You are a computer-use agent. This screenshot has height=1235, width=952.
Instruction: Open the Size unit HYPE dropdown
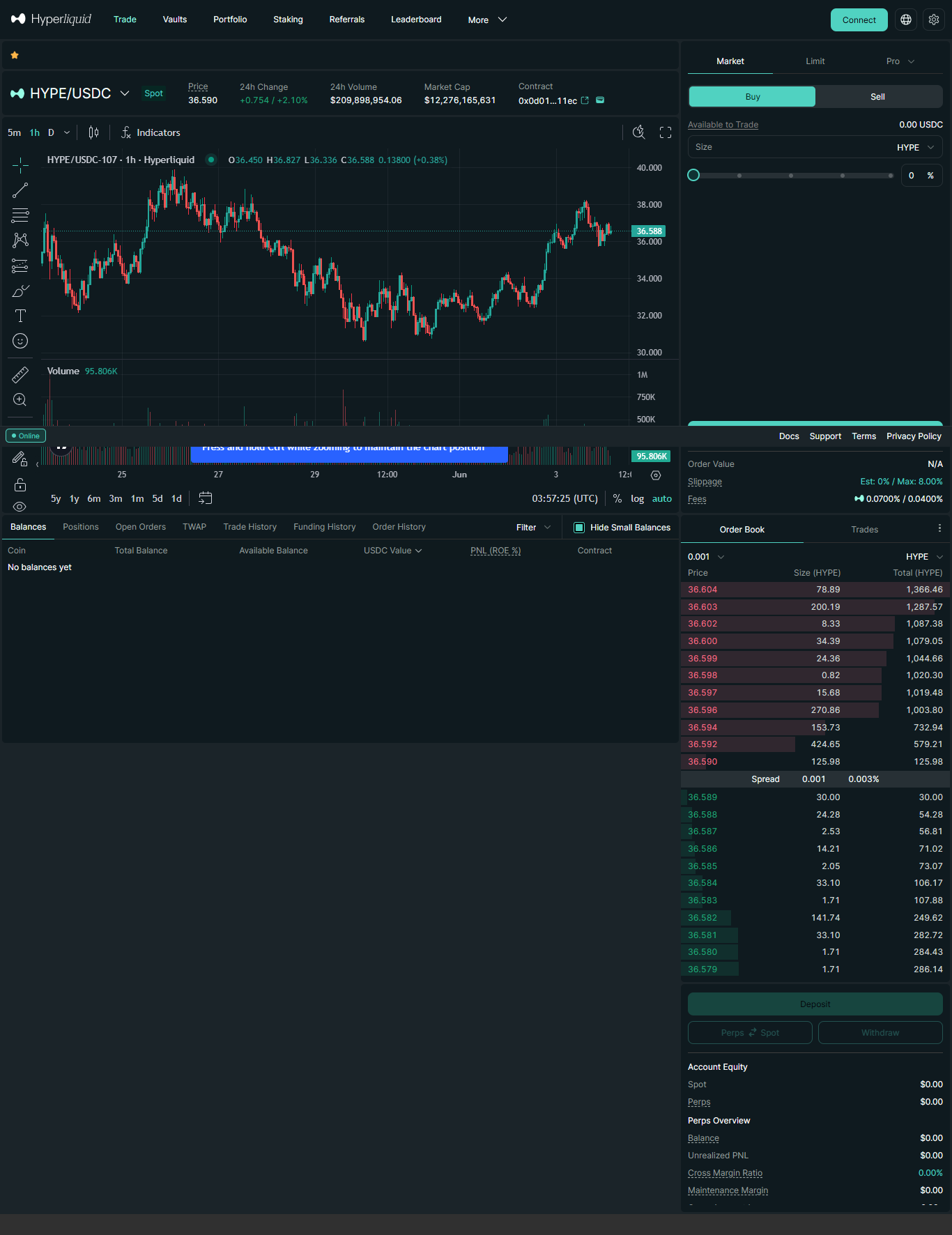coord(916,147)
